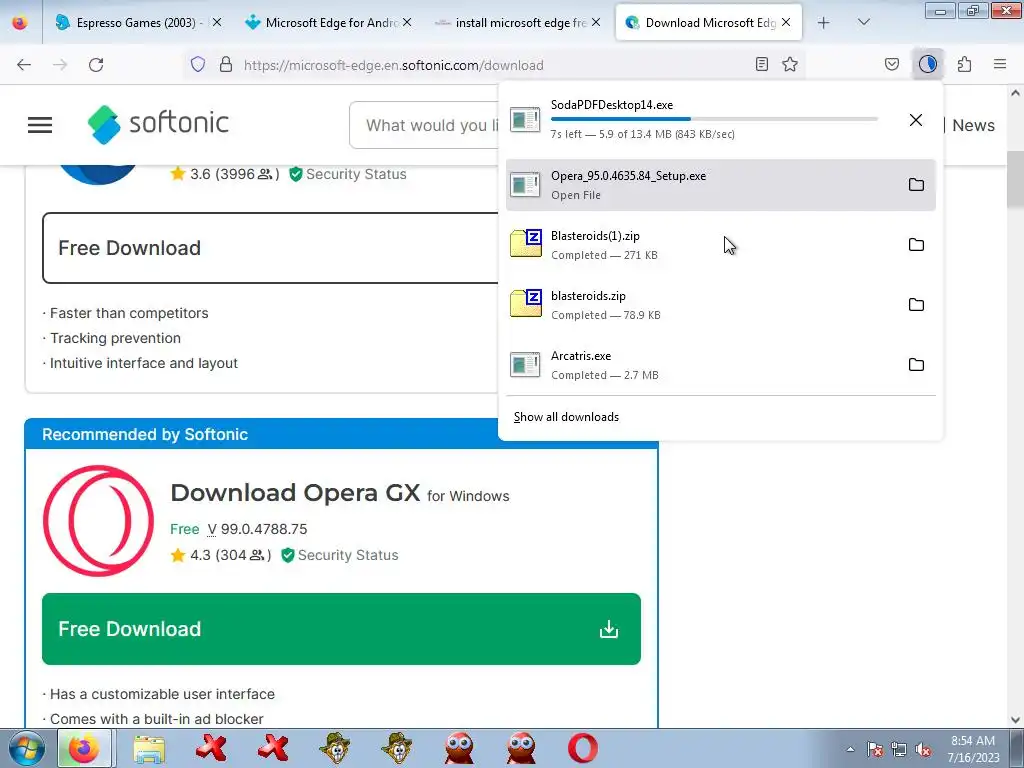Show Arcatris.exe in folder
Viewport: 1024px width, 768px height.
(x=916, y=365)
